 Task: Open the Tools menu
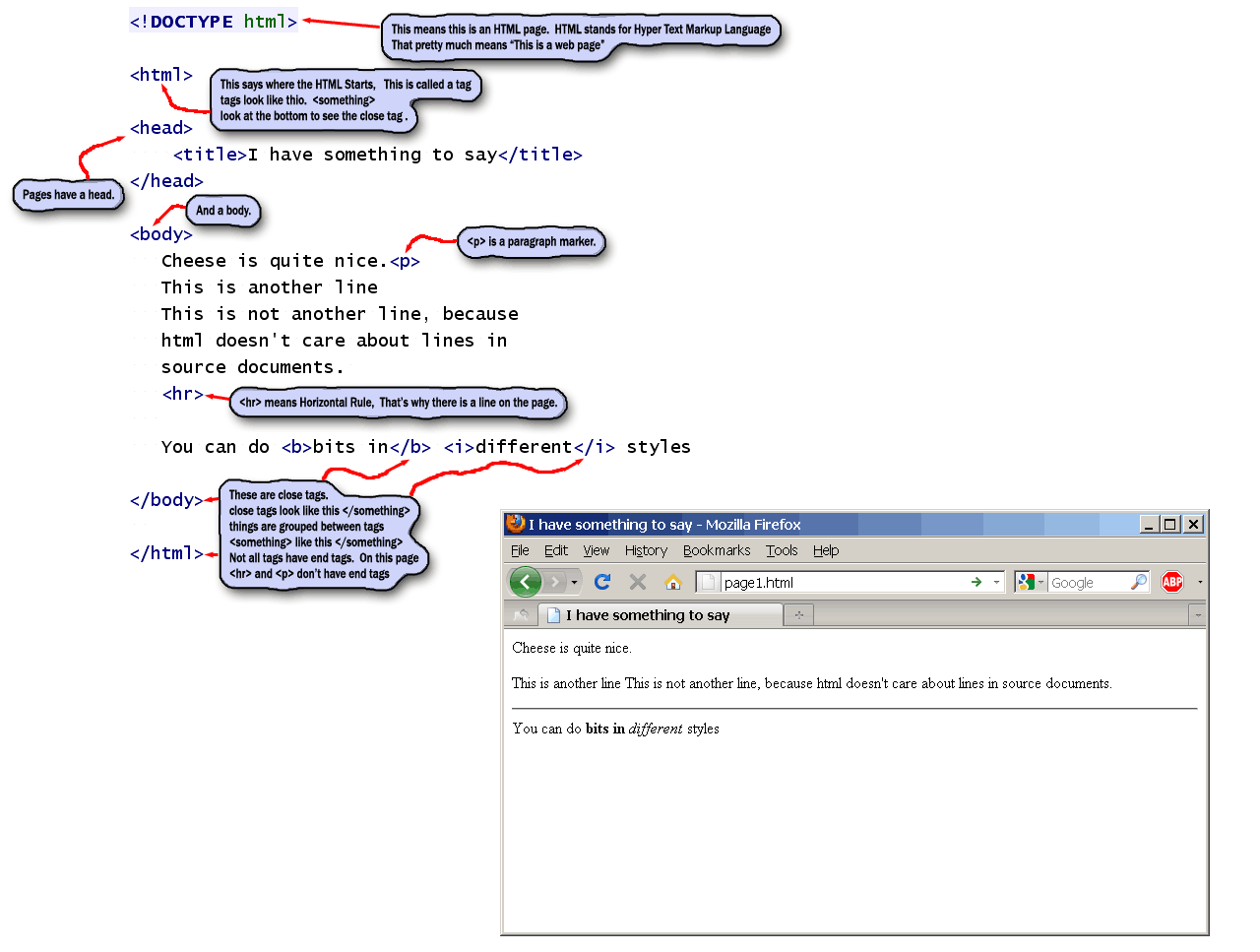click(782, 550)
